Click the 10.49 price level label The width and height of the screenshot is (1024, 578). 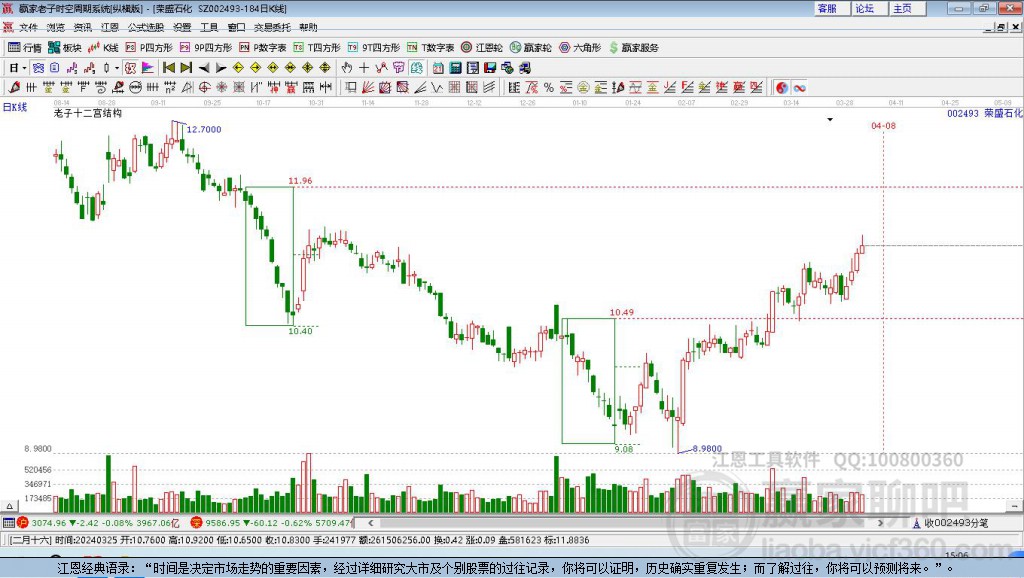click(x=622, y=312)
